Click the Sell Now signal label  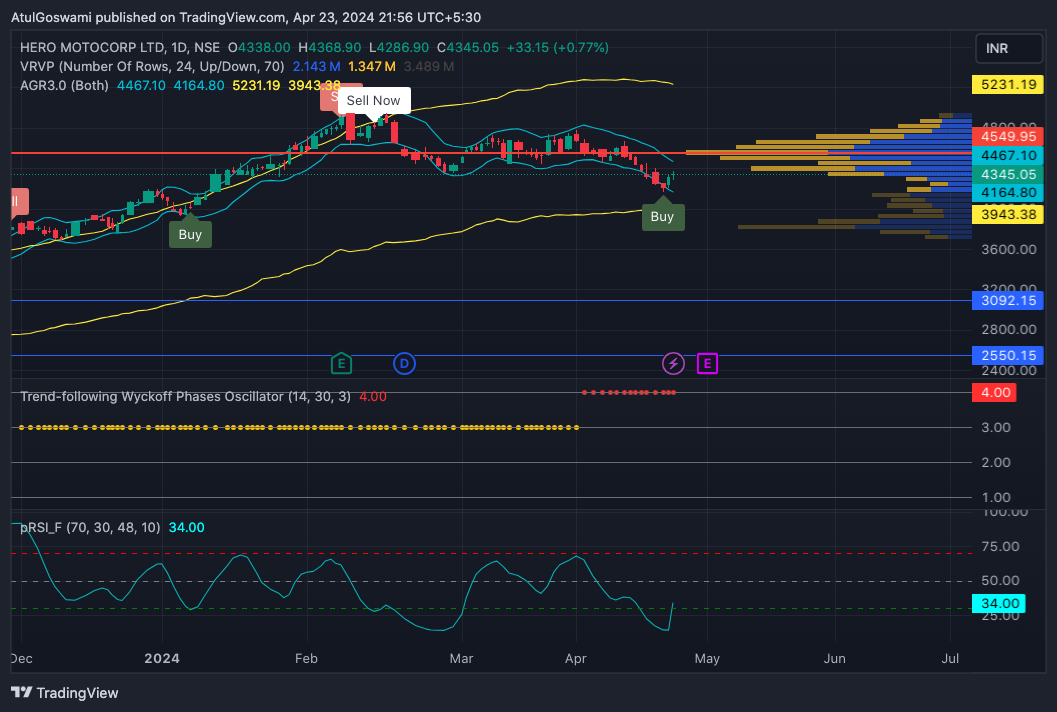tap(373, 100)
